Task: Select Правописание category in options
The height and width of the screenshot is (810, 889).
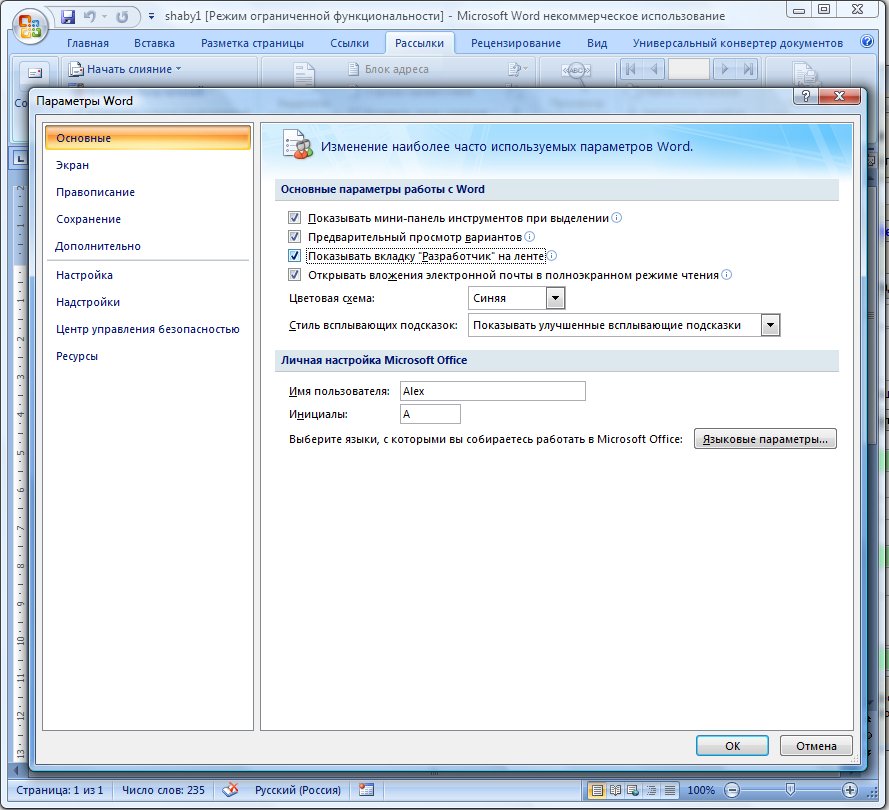Action: [147, 192]
